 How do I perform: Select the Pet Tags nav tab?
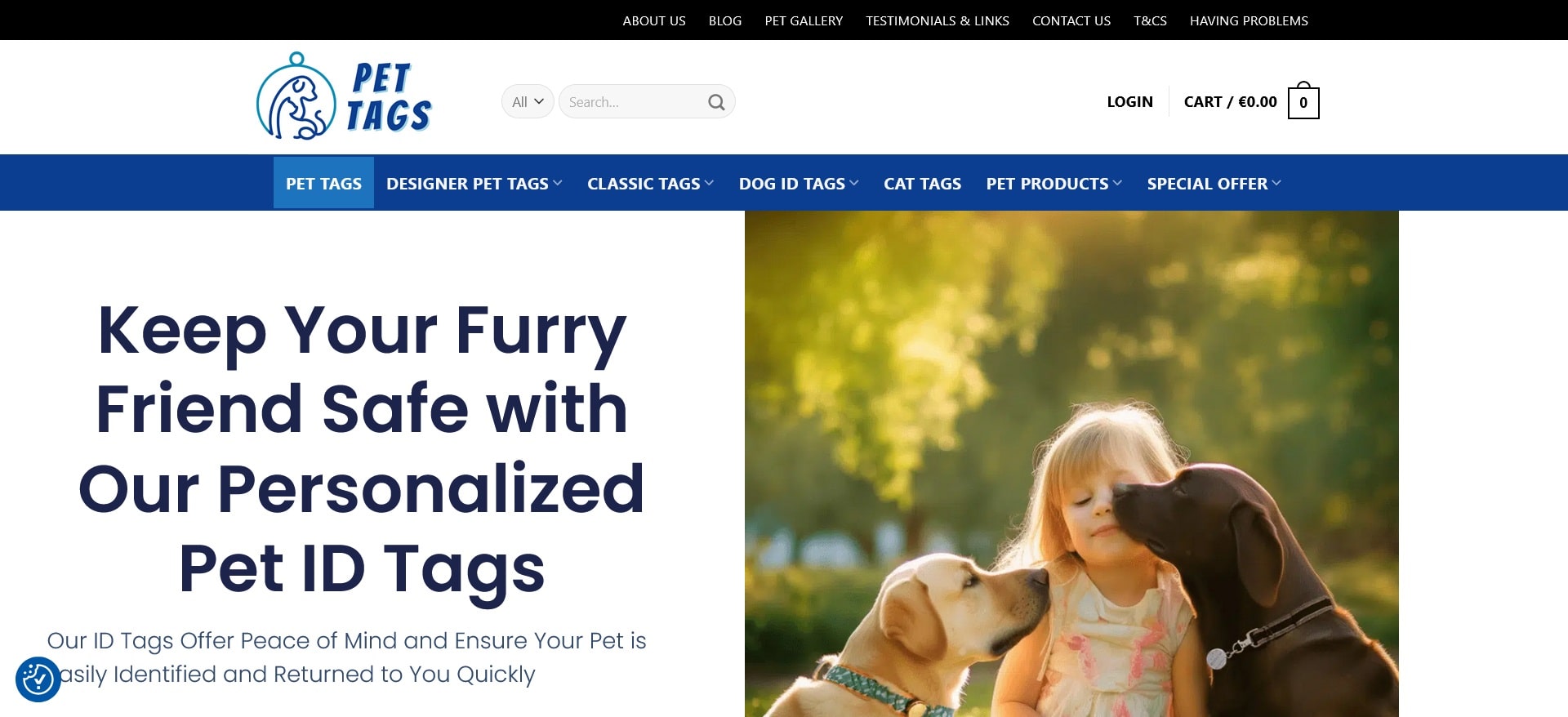tap(323, 183)
